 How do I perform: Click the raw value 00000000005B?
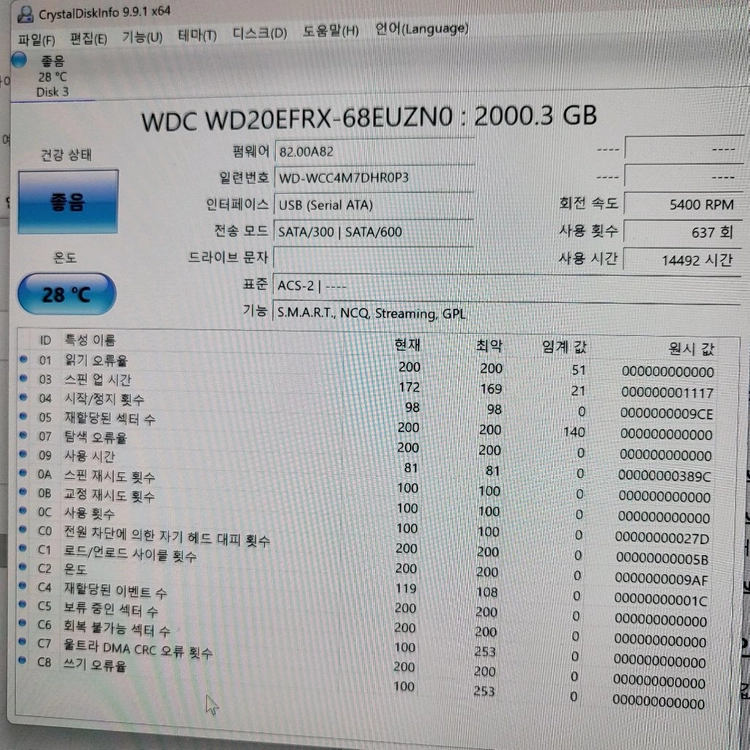(662, 558)
